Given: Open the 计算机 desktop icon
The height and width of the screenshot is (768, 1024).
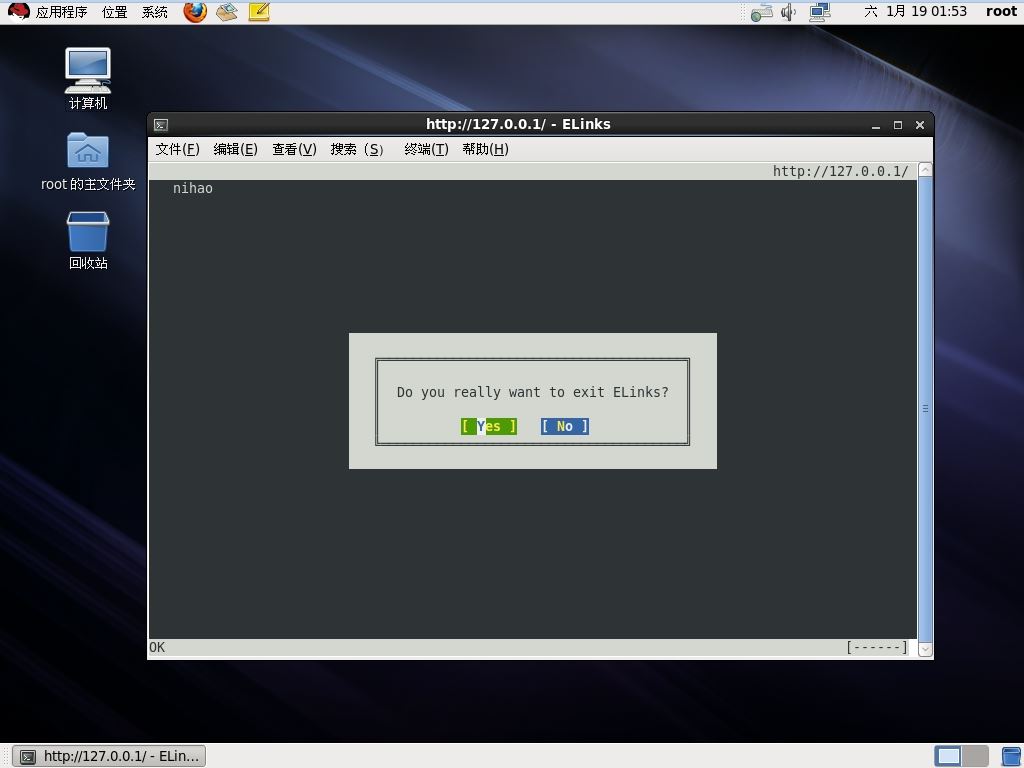Looking at the screenshot, I should pos(88,78).
